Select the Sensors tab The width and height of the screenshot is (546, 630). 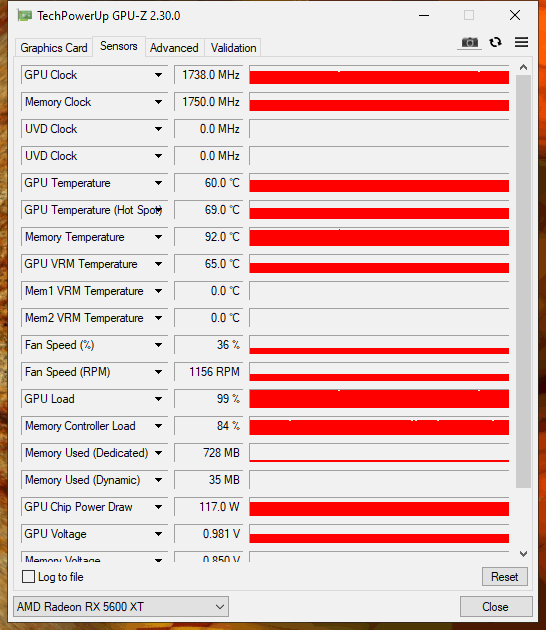[x=119, y=46]
